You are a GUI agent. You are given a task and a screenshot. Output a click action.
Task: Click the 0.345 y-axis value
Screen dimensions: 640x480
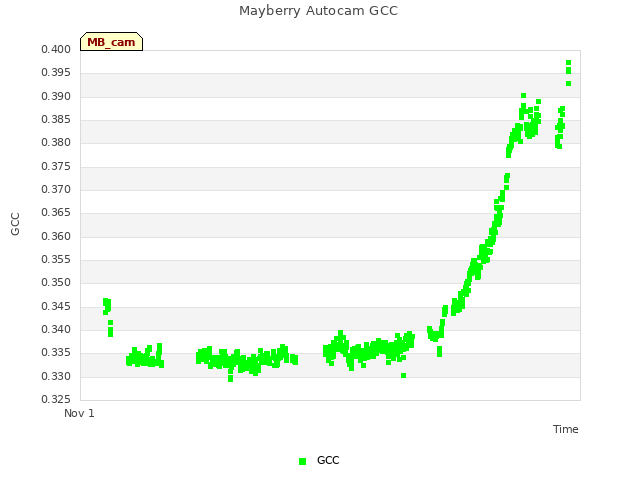56,307
